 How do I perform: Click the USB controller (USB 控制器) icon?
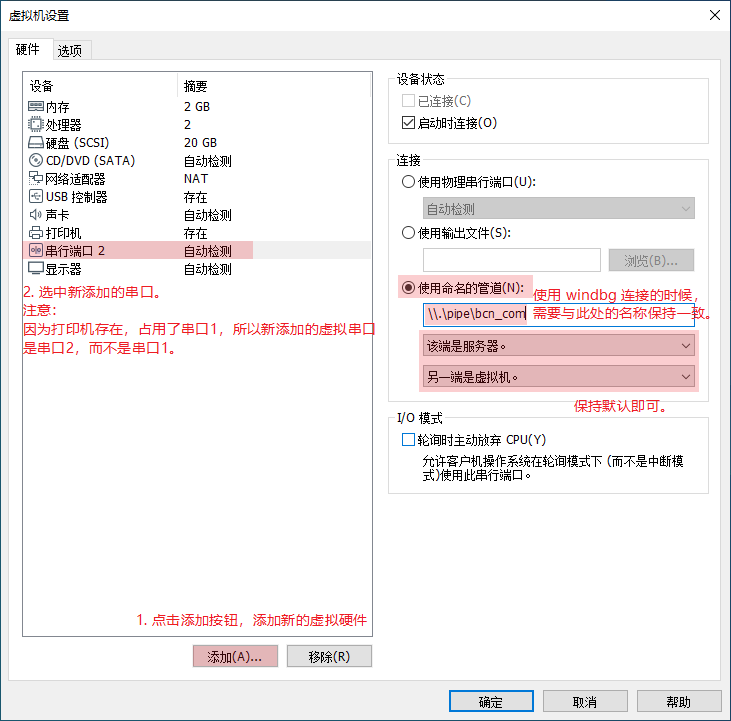(35, 196)
